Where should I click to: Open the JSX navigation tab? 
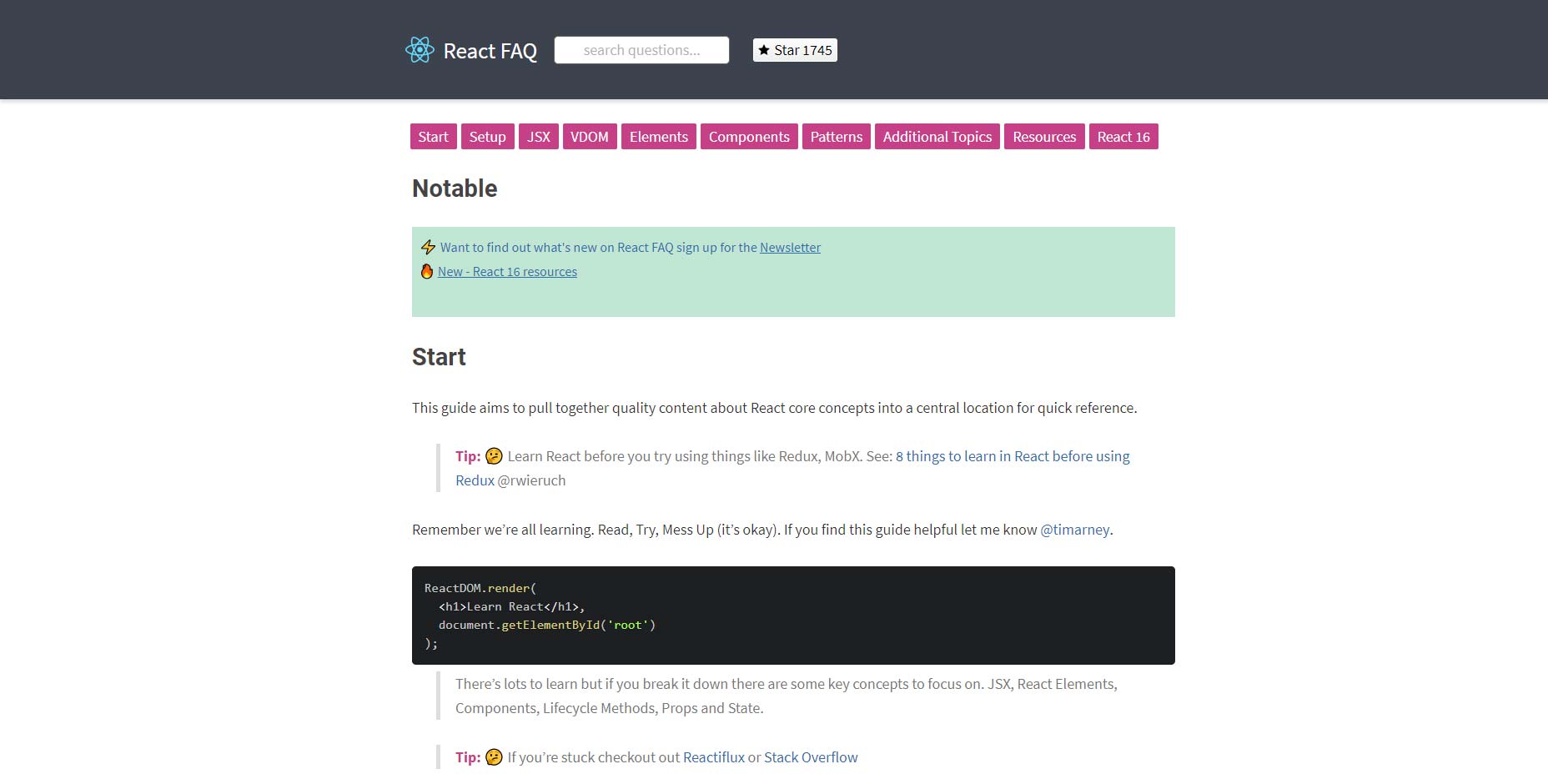[539, 137]
